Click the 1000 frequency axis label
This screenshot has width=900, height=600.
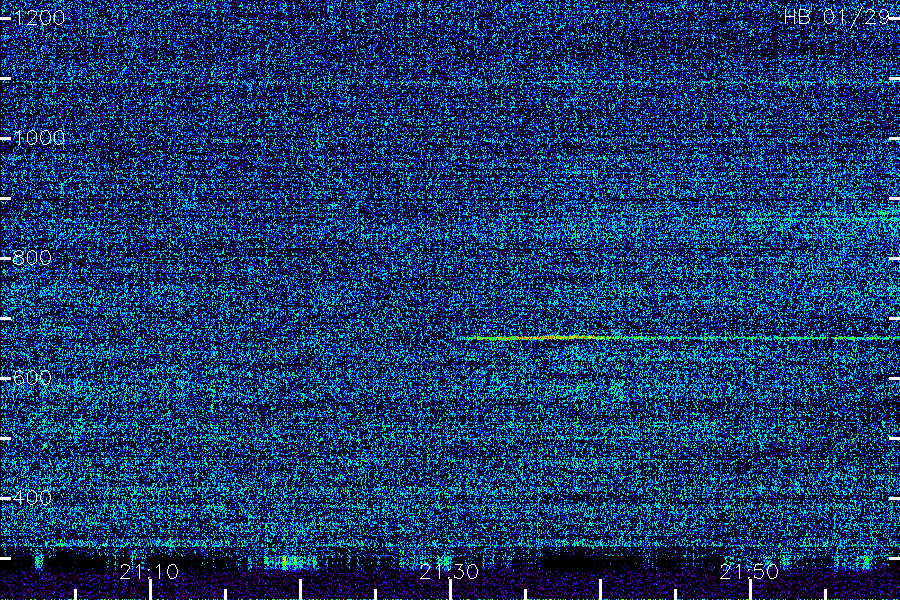pyautogui.click(x=39, y=138)
